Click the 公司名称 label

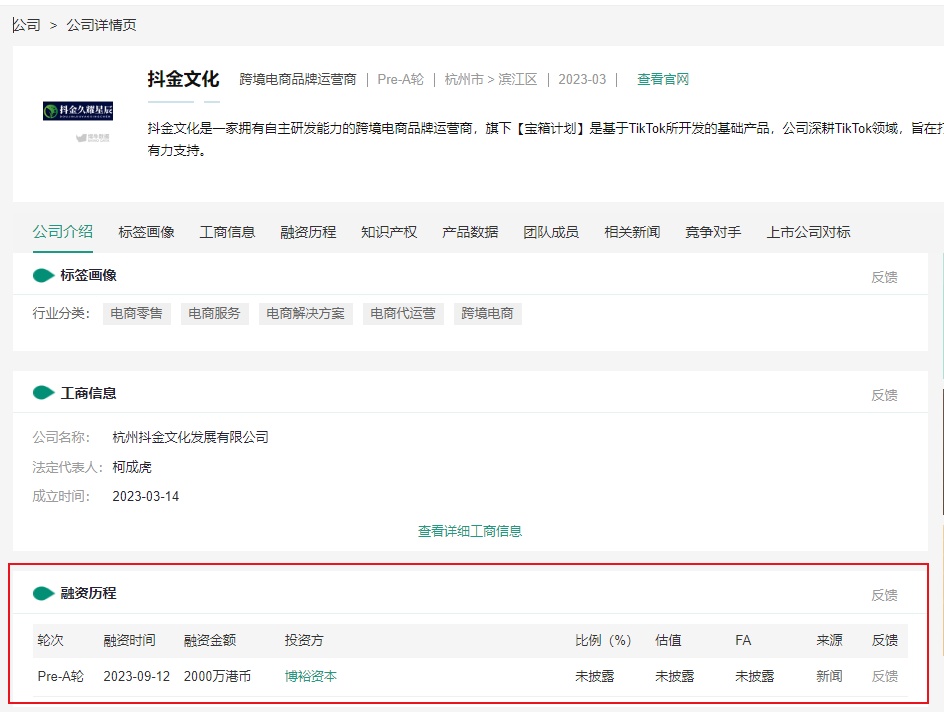click(61, 437)
